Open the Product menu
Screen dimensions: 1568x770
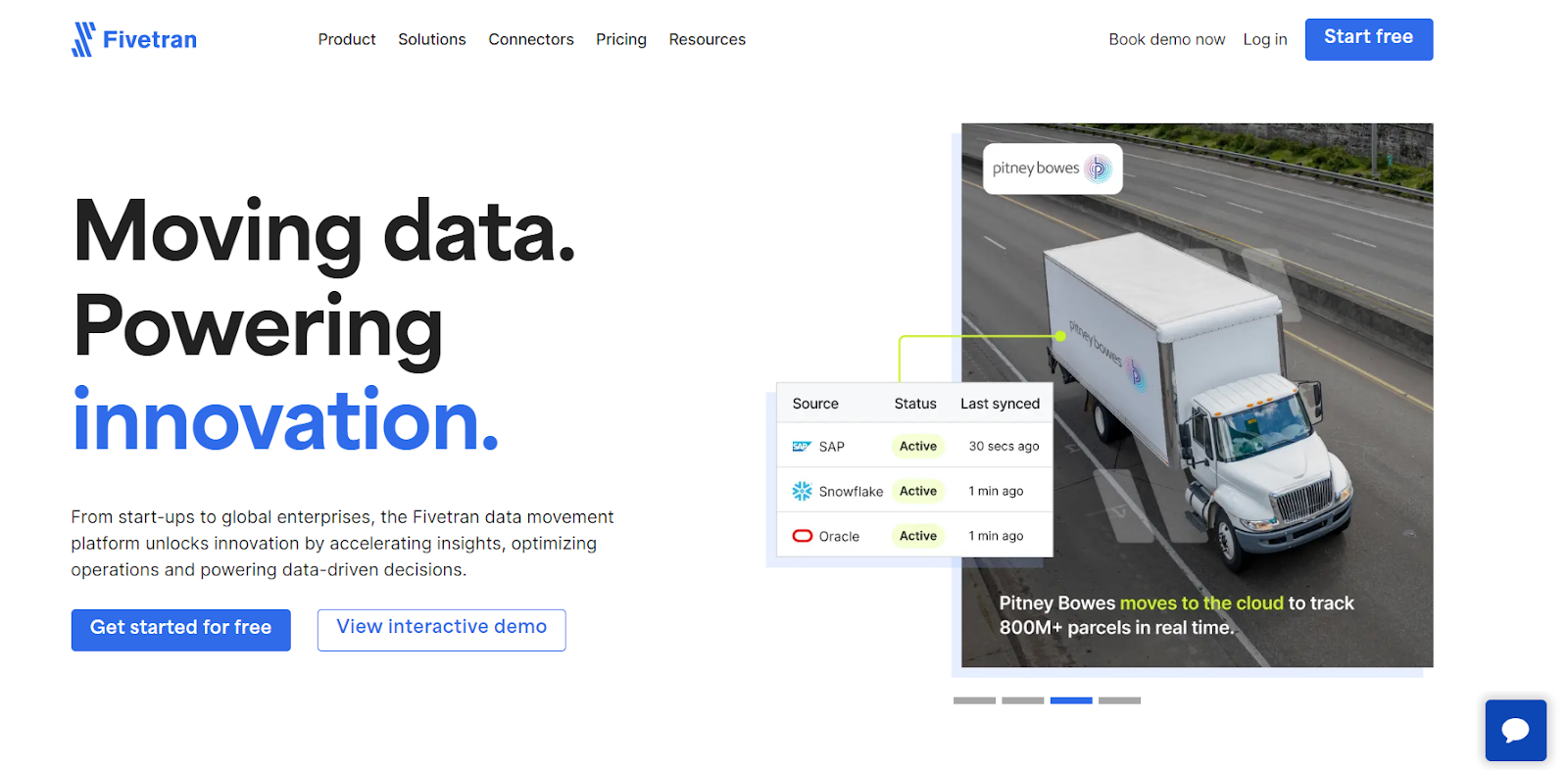click(347, 39)
